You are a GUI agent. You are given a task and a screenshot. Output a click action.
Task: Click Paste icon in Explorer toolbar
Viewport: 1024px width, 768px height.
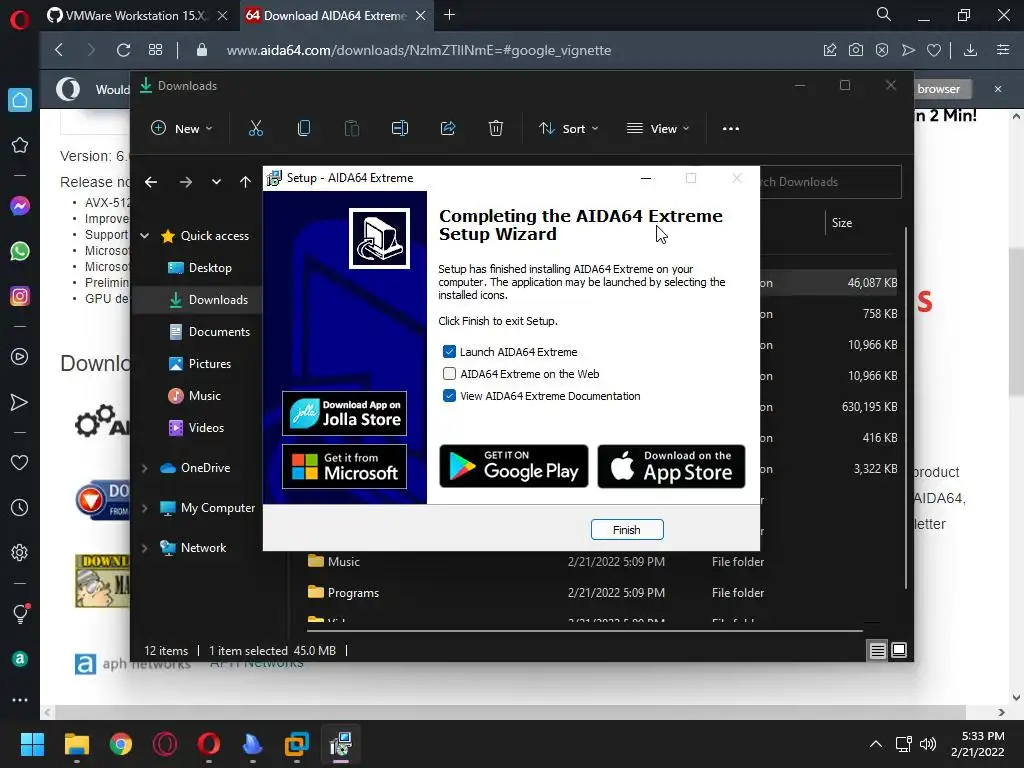click(351, 129)
